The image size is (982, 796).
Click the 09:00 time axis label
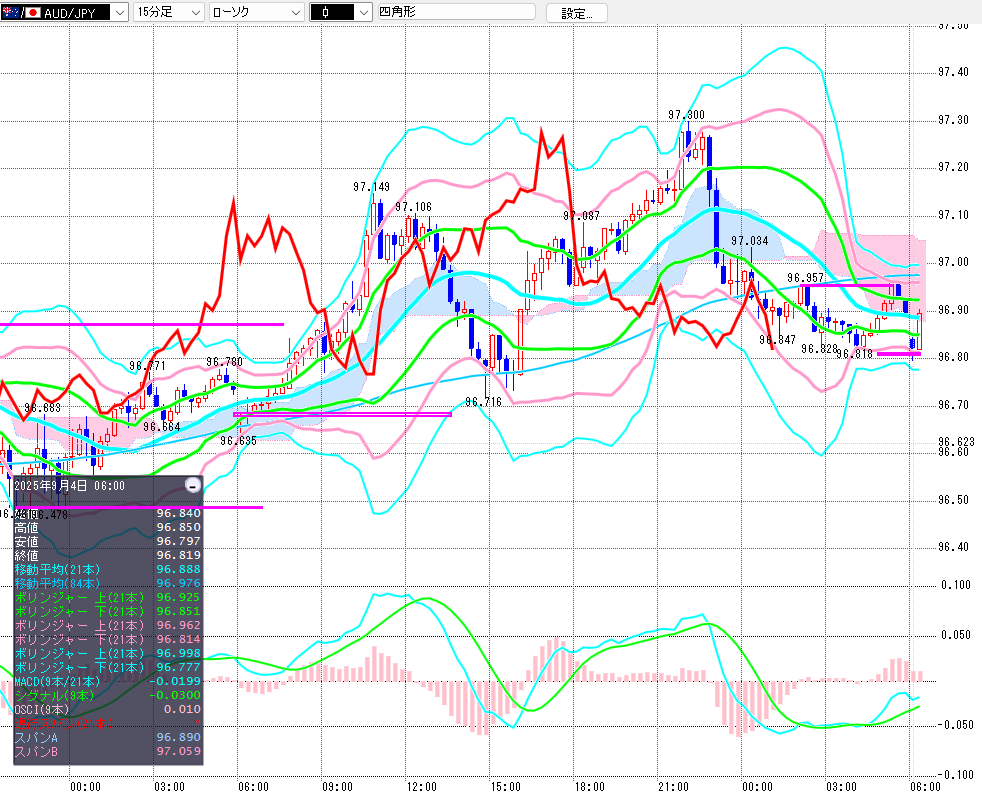(x=338, y=787)
